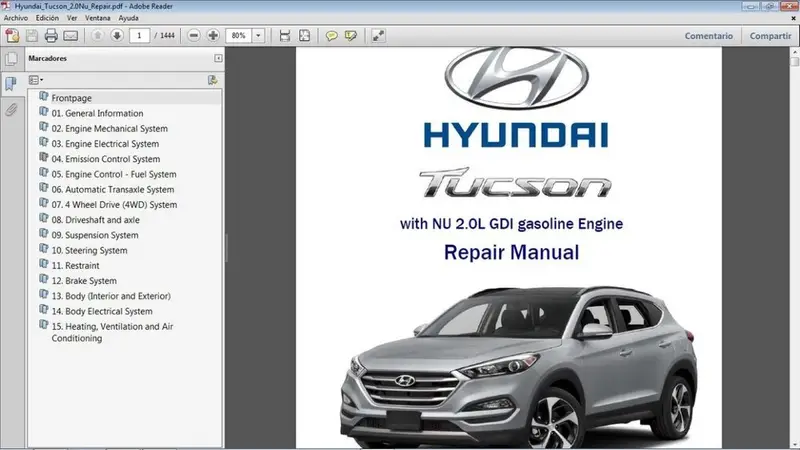Viewport: 800px width, 450px height.
Task: Open bookmark 09. Suspension System
Action: pos(95,236)
